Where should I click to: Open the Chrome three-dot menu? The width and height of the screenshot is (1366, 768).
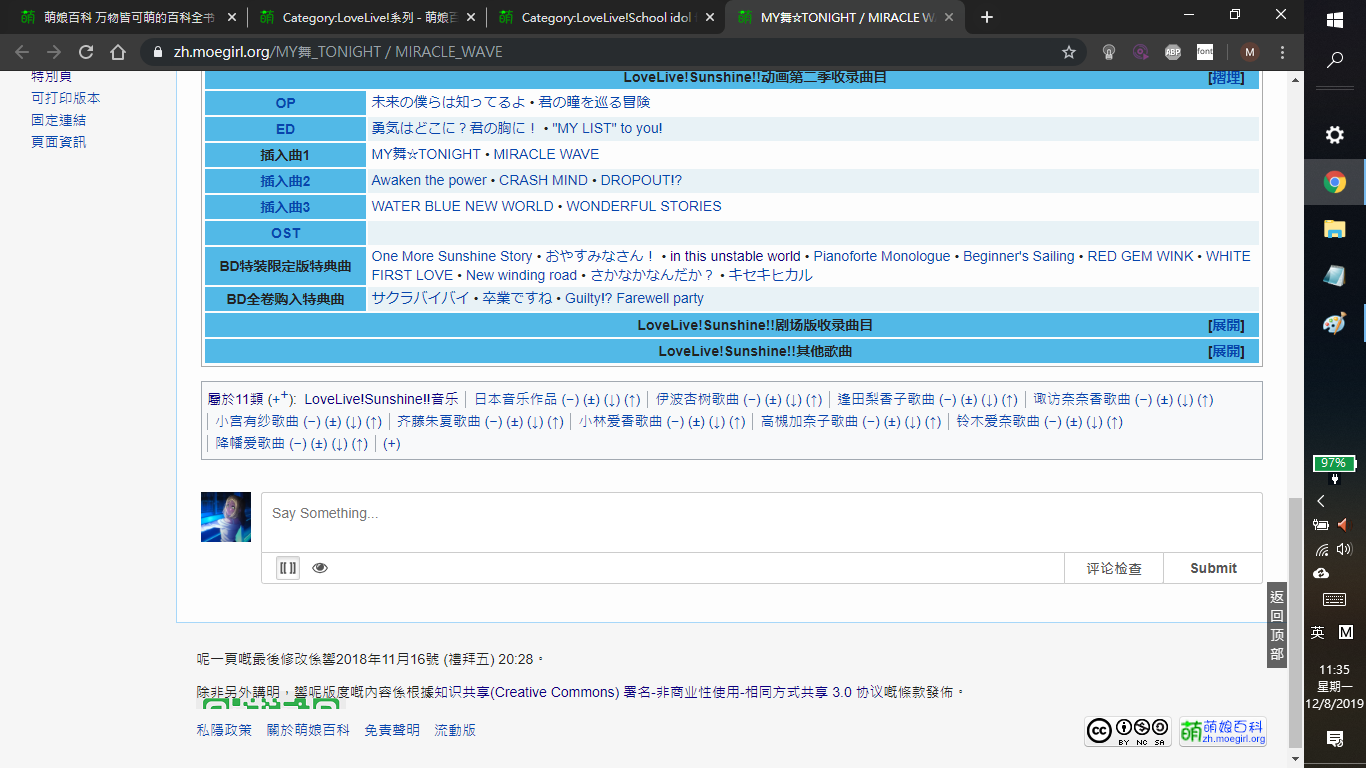pos(1283,52)
